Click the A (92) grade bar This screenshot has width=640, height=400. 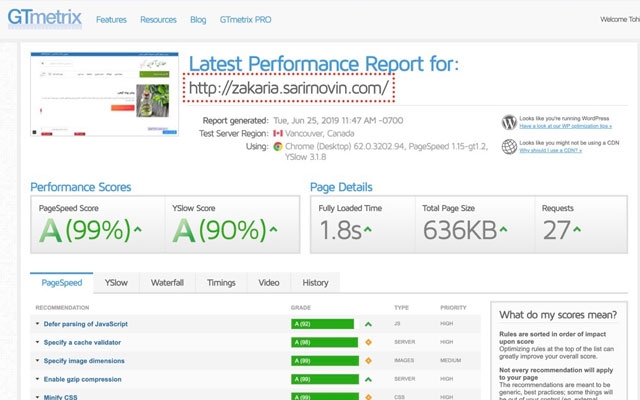[322, 324]
